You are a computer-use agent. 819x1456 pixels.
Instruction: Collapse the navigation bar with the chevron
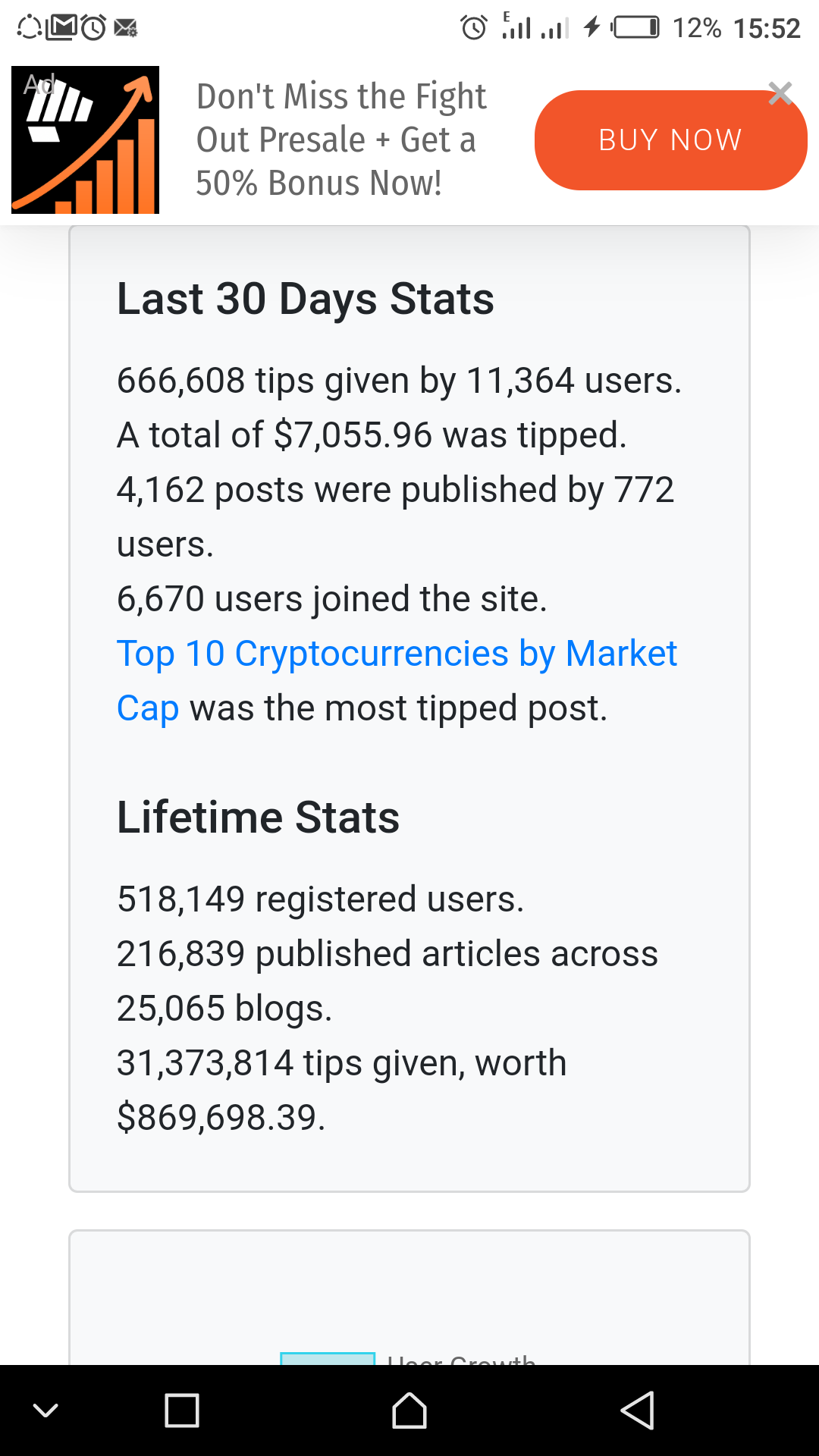click(x=47, y=1410)
